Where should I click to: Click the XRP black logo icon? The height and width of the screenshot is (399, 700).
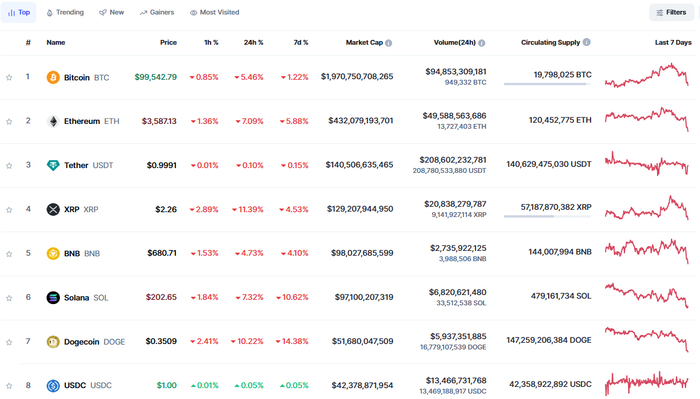click(53, 209)
